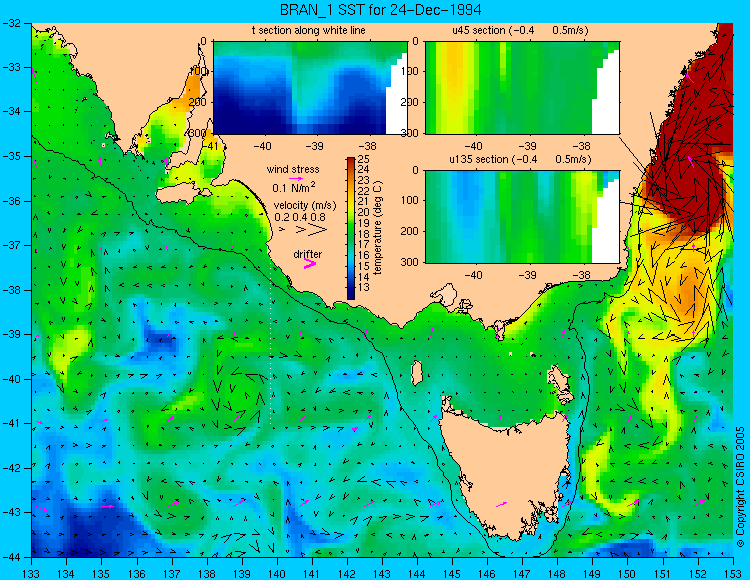Click the 152 longitude tick label
The height and width of the screenshot is (580, 750).
point(698,573)
